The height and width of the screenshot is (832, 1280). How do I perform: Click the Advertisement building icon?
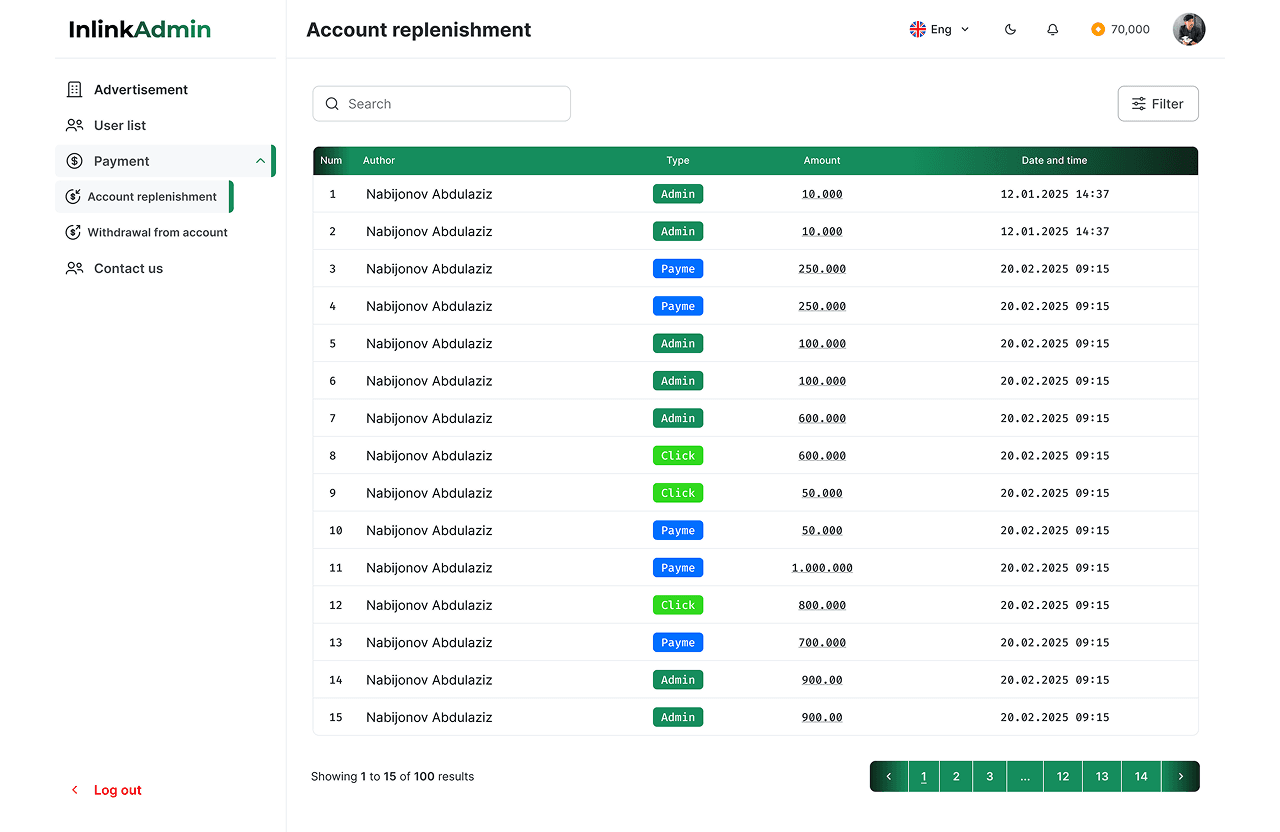tap(74, 90)
